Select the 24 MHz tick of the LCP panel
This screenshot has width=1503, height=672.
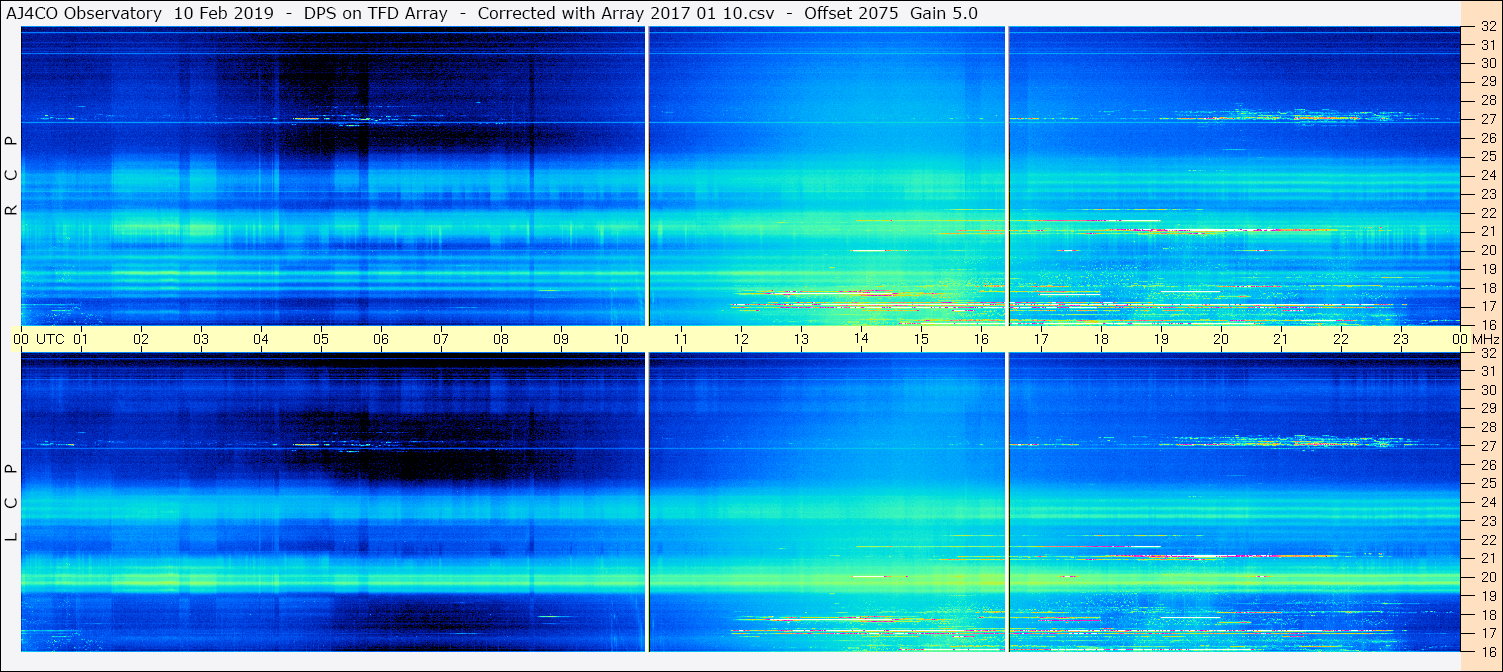pos(1488,502)
